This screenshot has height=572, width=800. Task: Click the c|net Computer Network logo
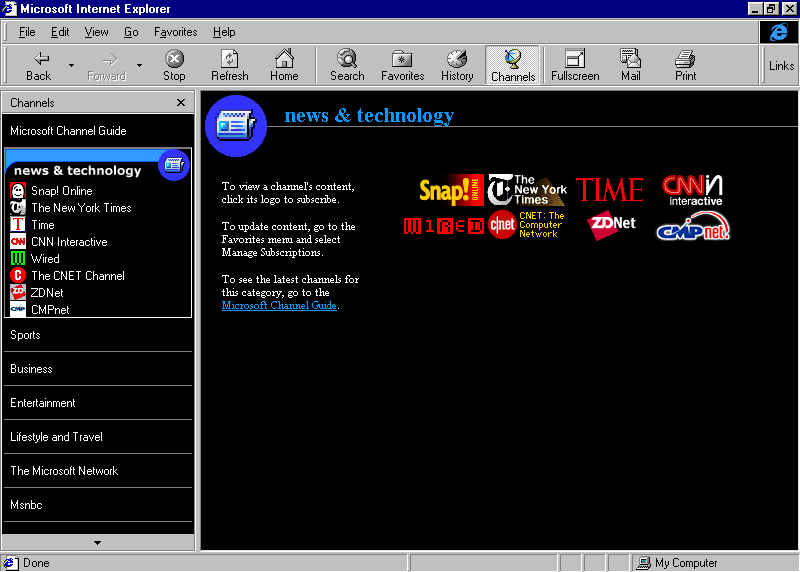click(527, 225)
